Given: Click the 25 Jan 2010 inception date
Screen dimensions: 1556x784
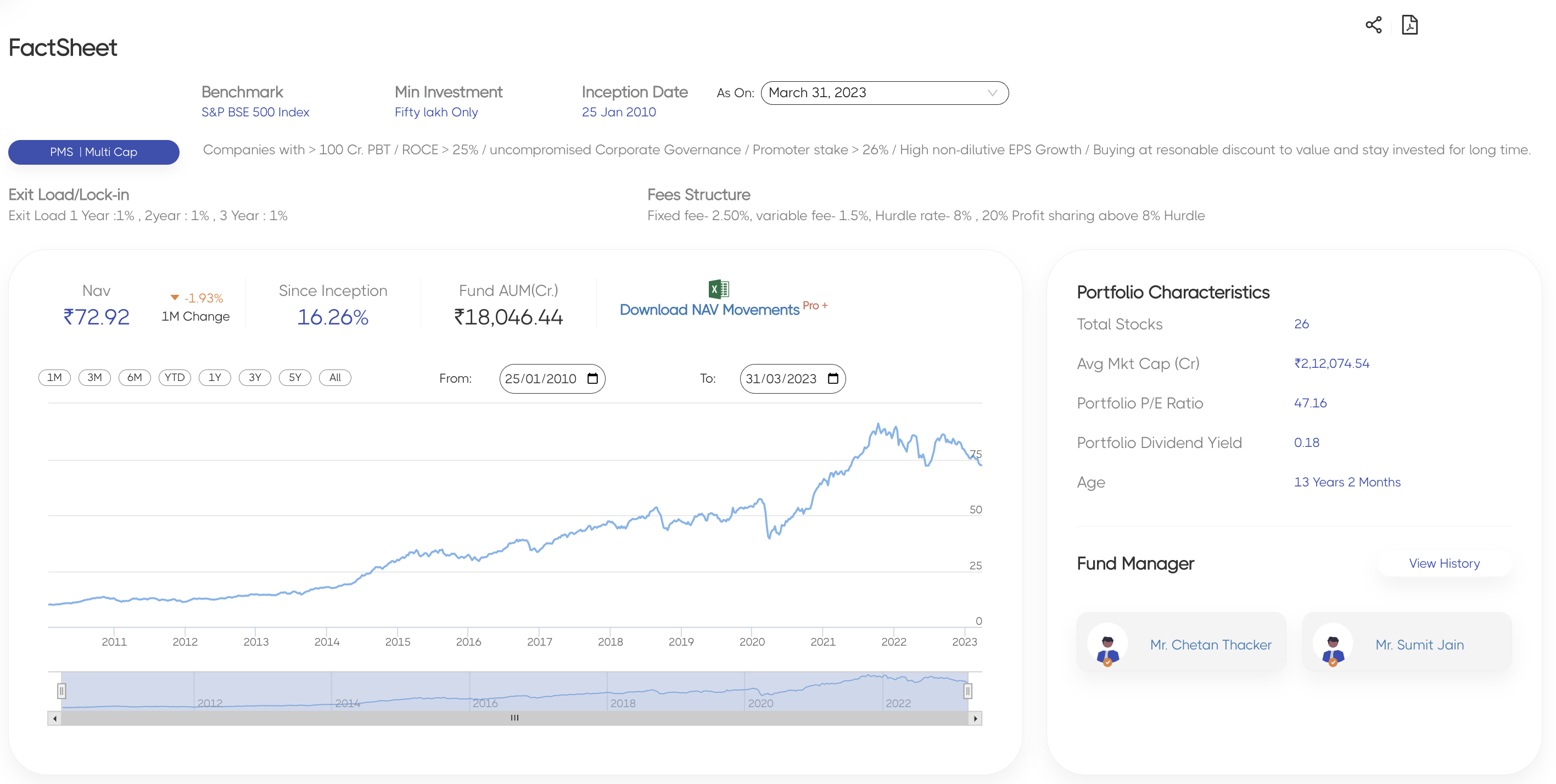Looking at the screenshot, I should (x=619, y=113).
